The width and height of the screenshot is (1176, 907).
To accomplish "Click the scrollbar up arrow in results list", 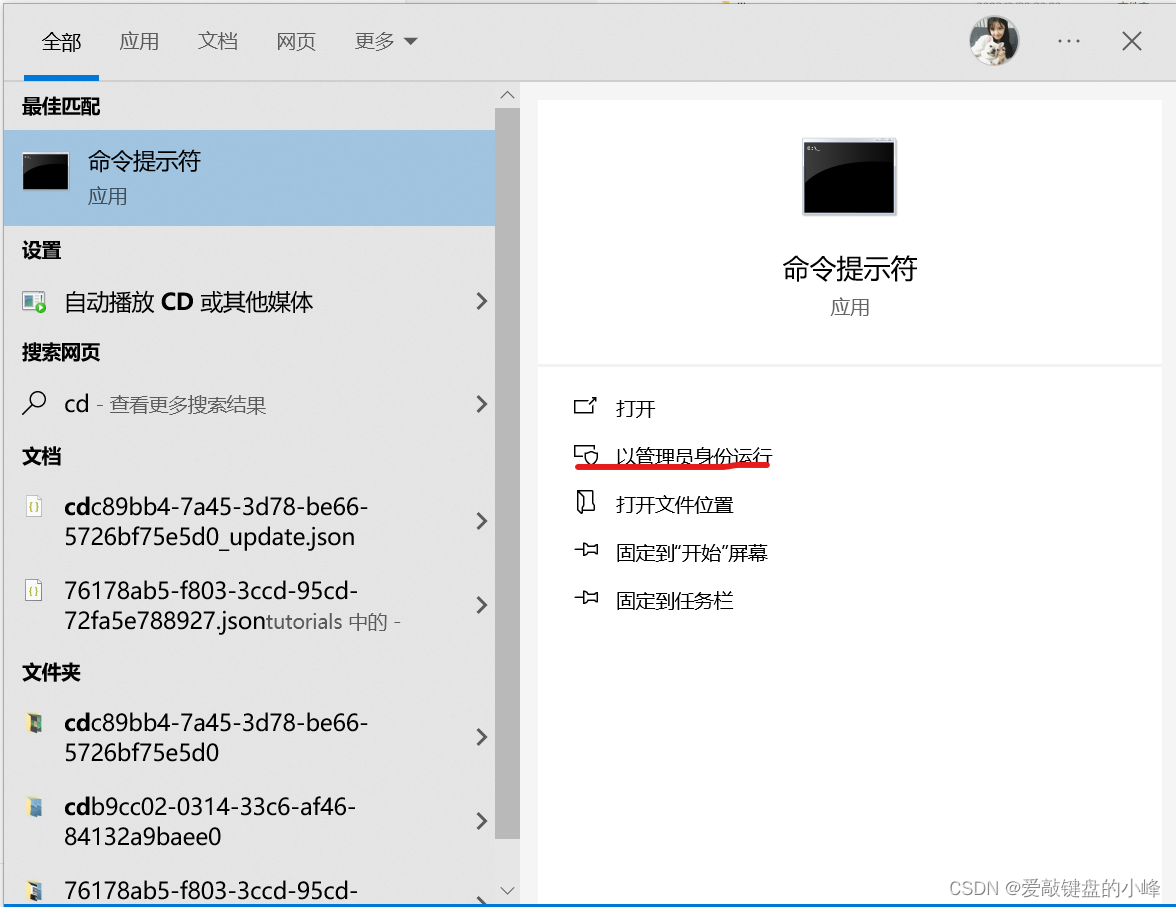I will click(507, 93).
